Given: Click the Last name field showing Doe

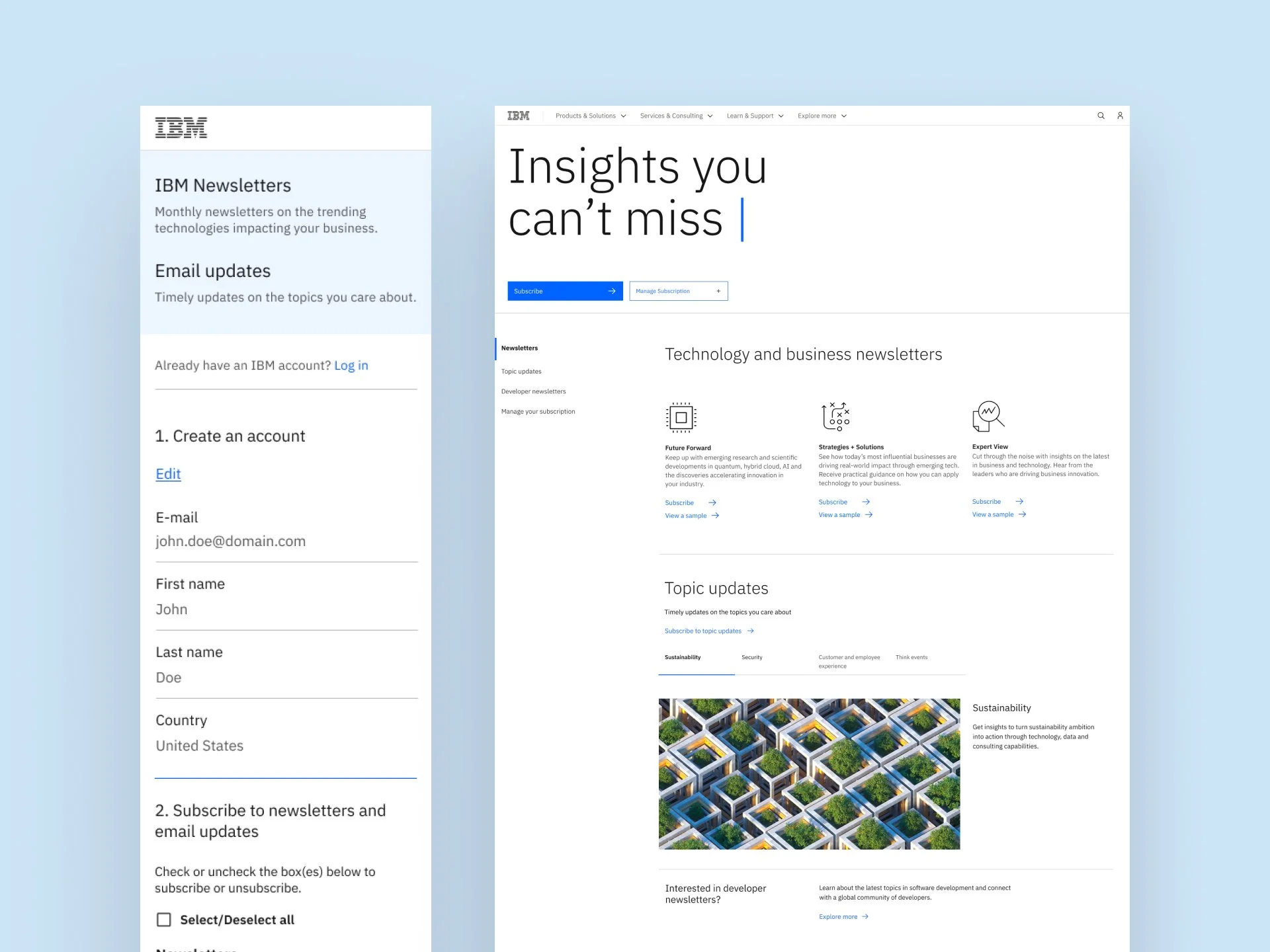Looking at the screenshot, I should (286, 678).
